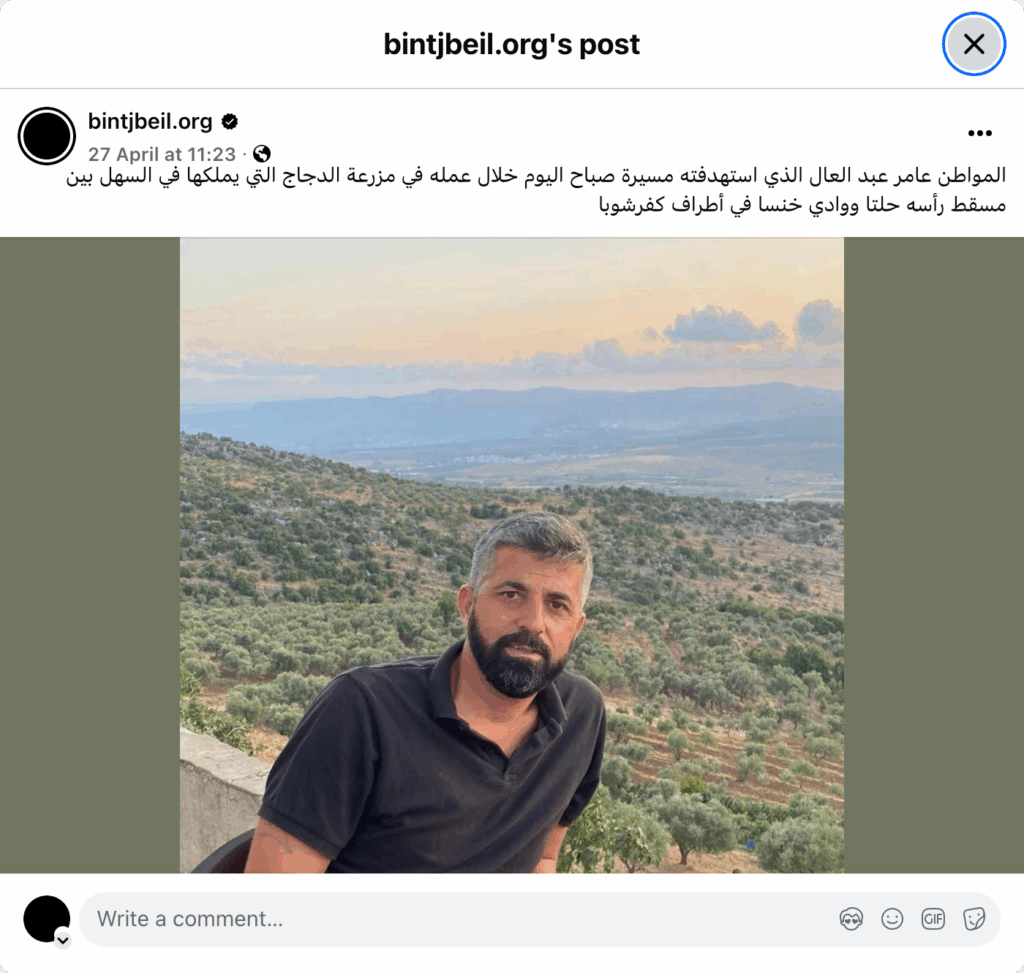Click the caption line ending with كفرشوبا
The width and height of the screenshot is (1024, 973).
[x=802, y=204]
